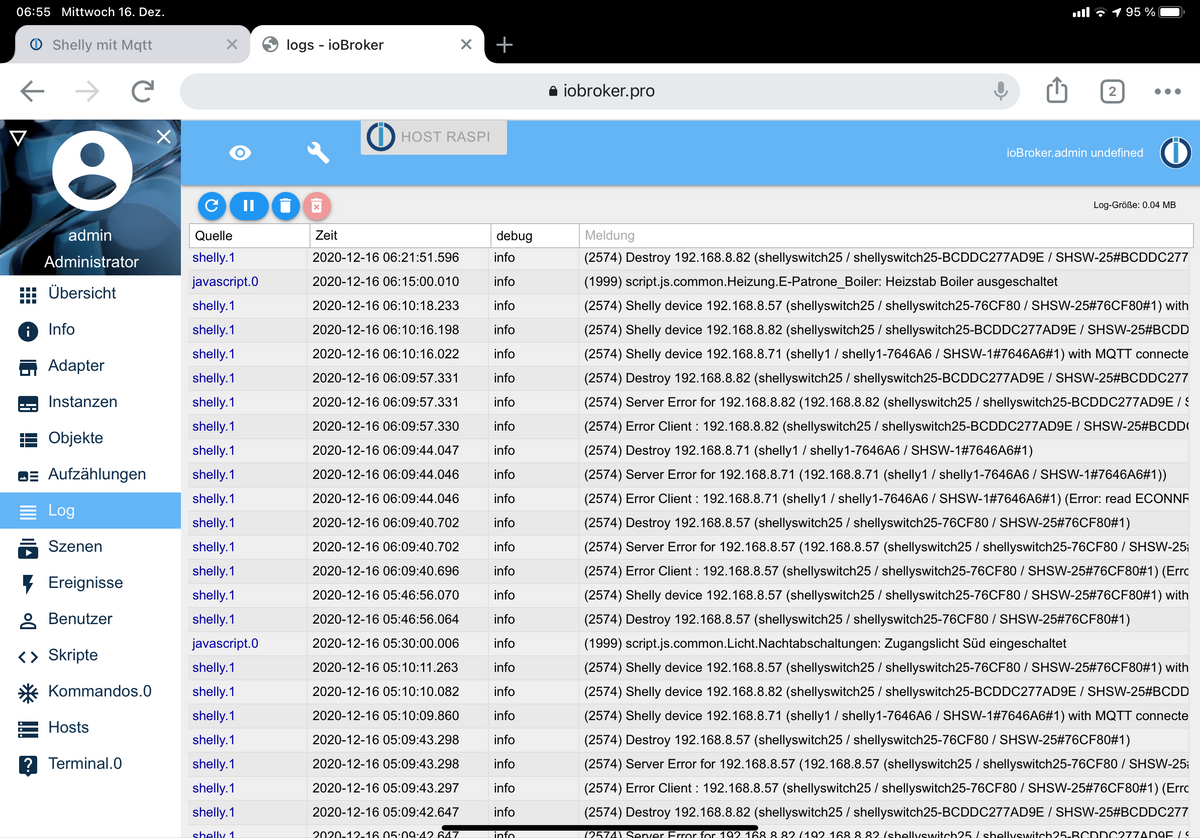The width and height of the screenshot is (1200, 838).
Task: Refresh the log with the circular arrow button
Action: click(211, 206)
